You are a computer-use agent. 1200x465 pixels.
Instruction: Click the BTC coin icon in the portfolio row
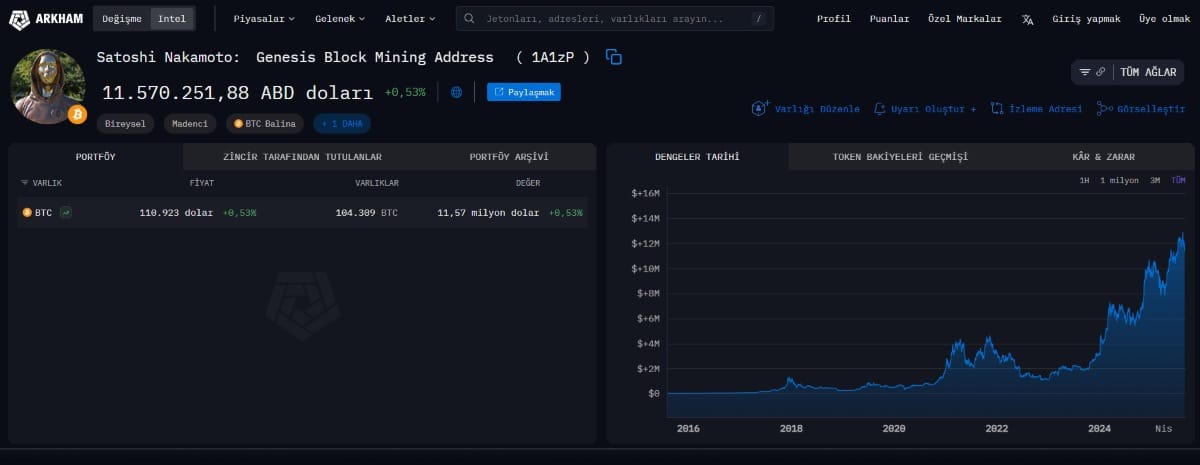27,213
